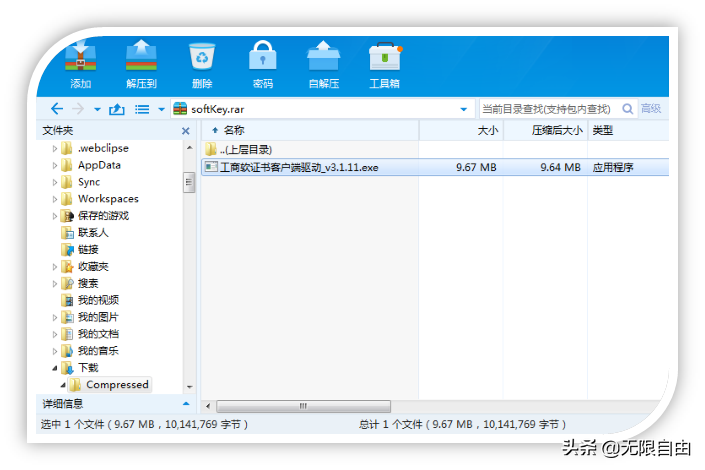This screenshot has width=705, height=470.
Task: Expand the AppData folder tree node
Action: click(x=55, y=165)
